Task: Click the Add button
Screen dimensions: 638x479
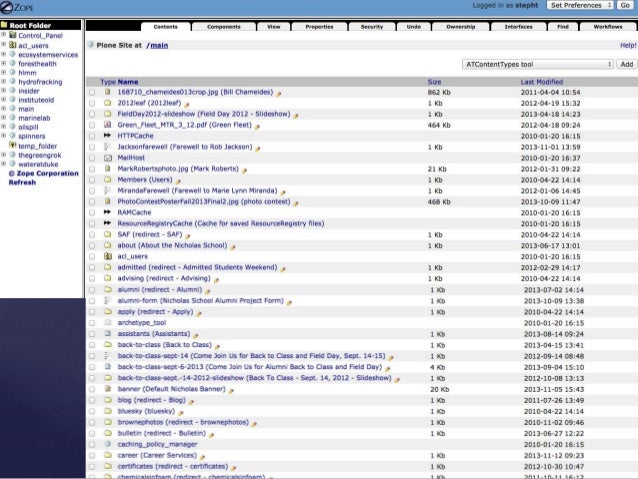Action: [627, 64]
